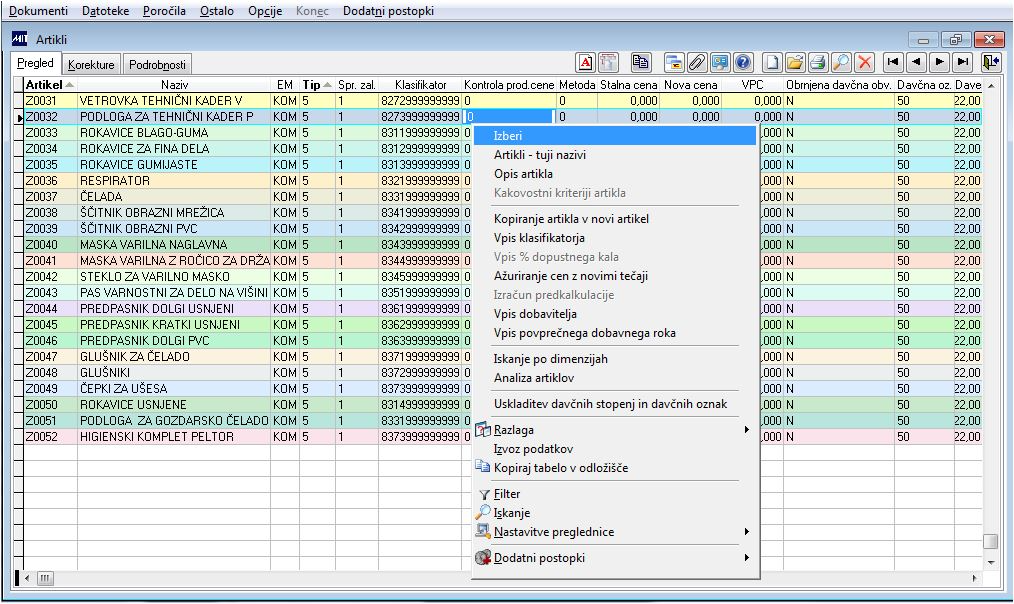The image size is (1014, 604).
Task: Open the blue question mark help icon
Action: [x=742, y=62]
